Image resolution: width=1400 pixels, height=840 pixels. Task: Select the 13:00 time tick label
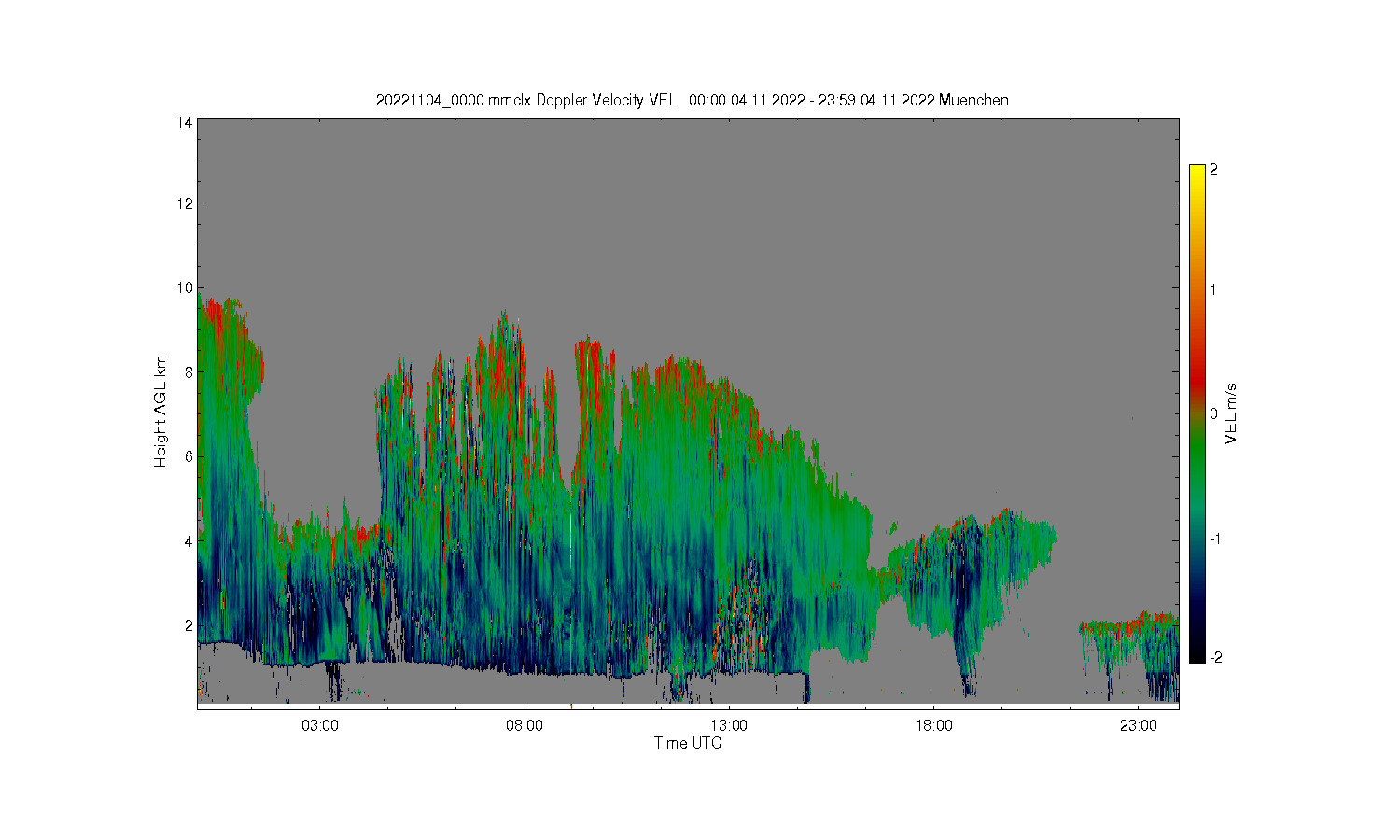point(729,725)
